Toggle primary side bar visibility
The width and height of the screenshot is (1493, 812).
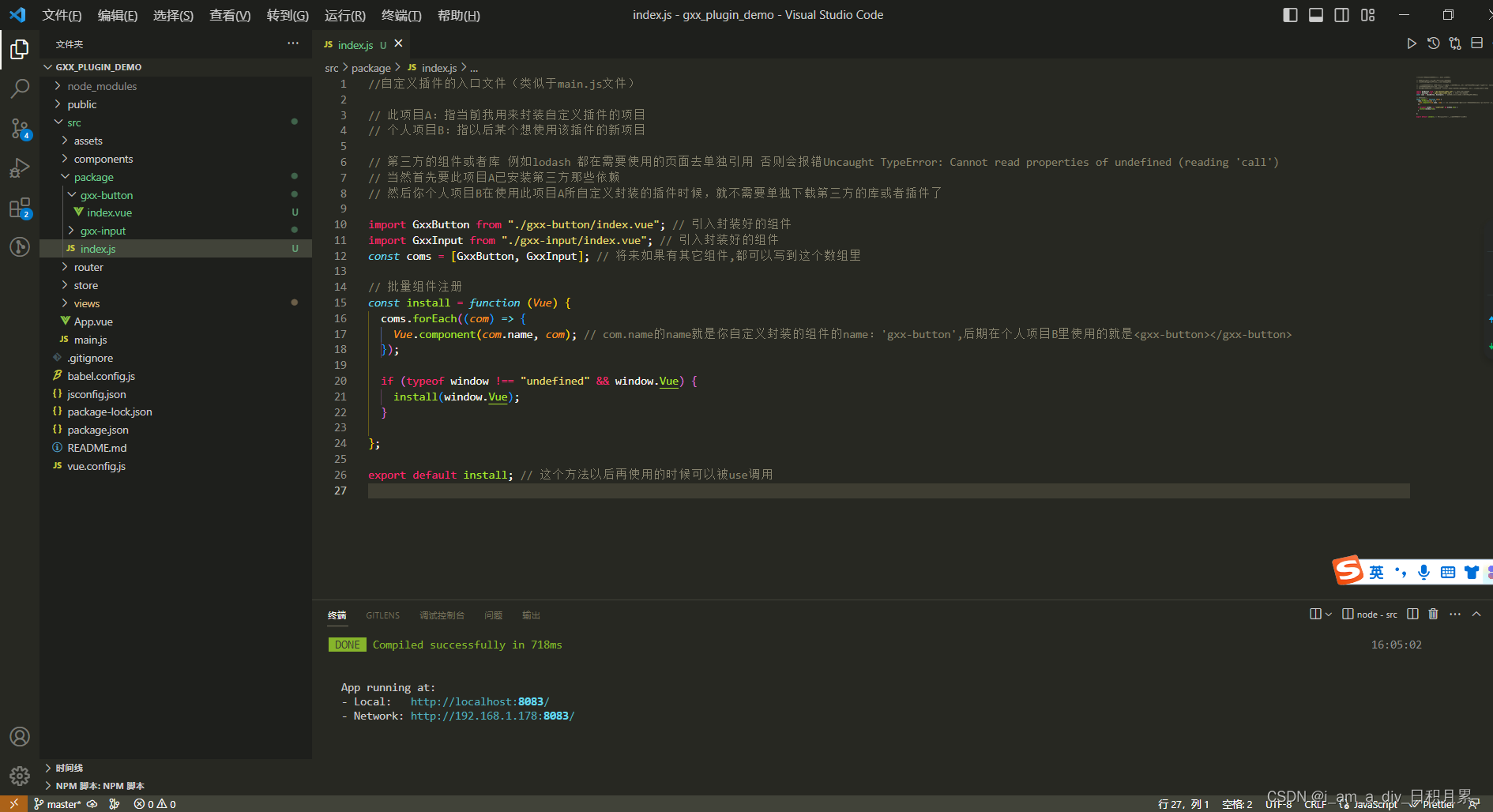[1290, 15]
